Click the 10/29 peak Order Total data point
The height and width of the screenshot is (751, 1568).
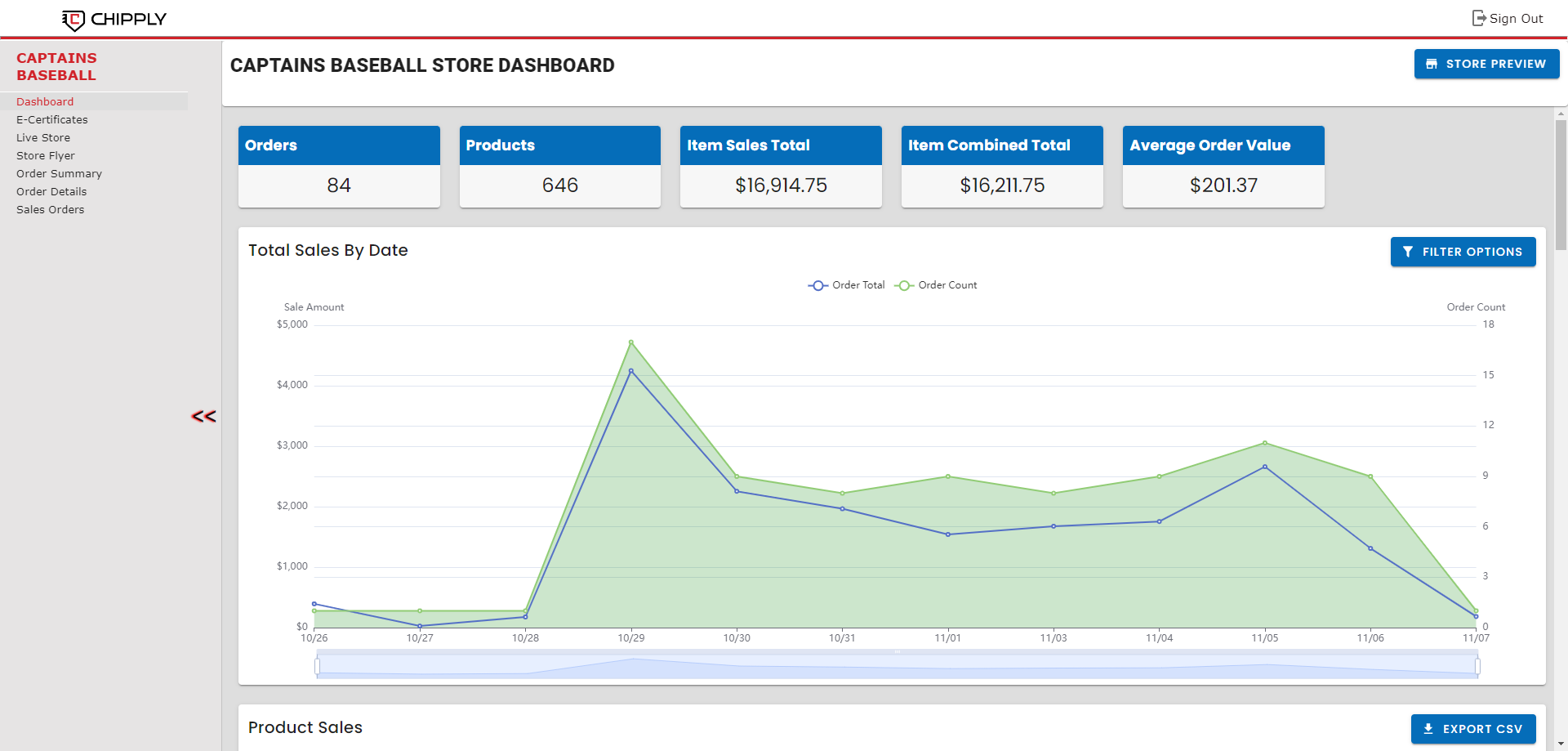coord(630,371)
